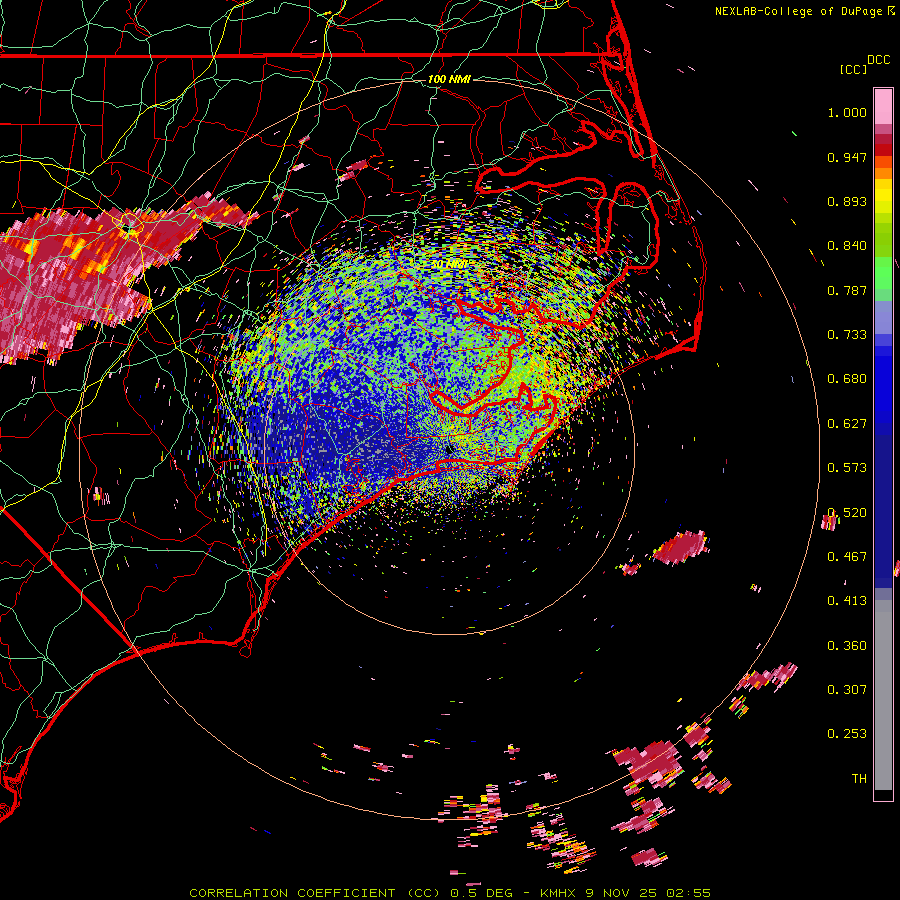Click the TH threshold label
This screenshot has width=900, height=900.
coord(859,779)
